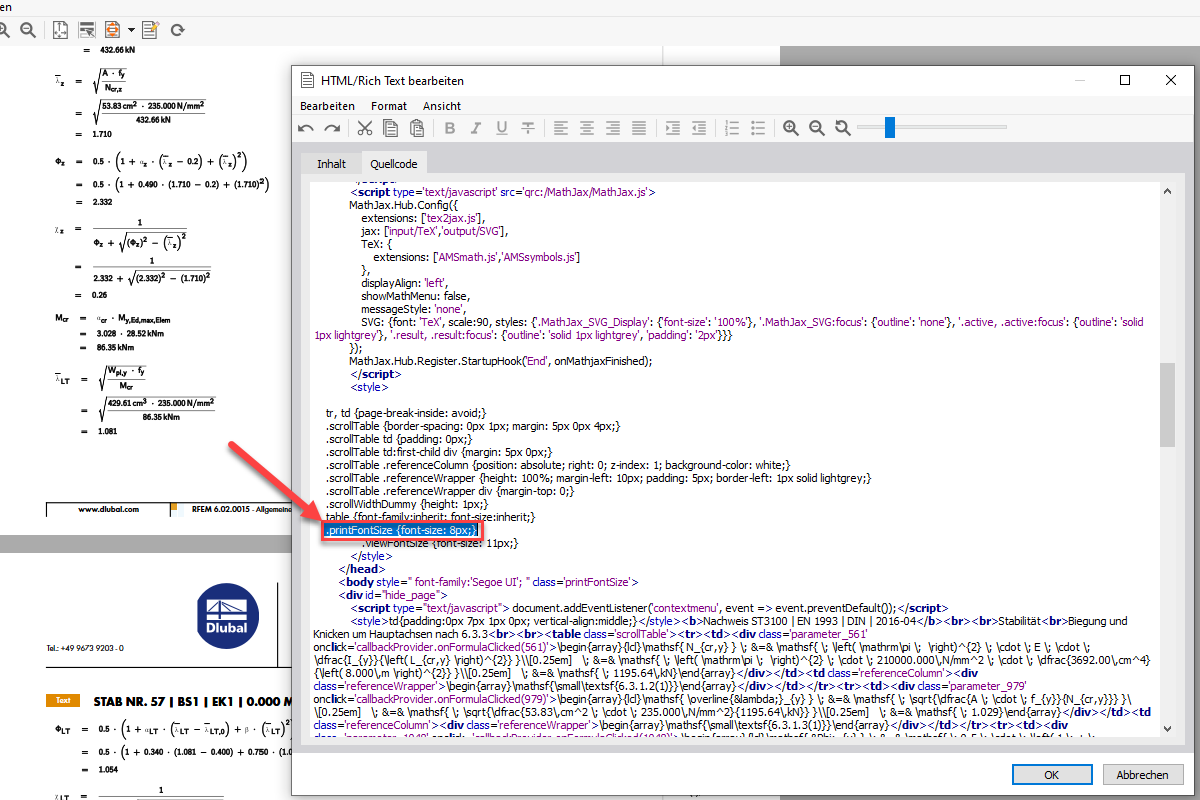Click the orange Text label in the report

click(61, 701)
